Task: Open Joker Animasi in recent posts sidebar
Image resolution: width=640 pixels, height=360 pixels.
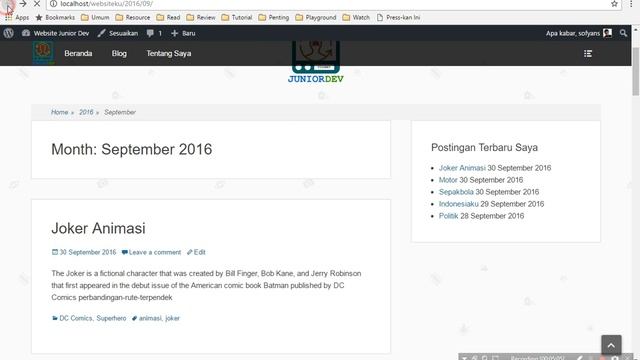Action: point(462,168)
